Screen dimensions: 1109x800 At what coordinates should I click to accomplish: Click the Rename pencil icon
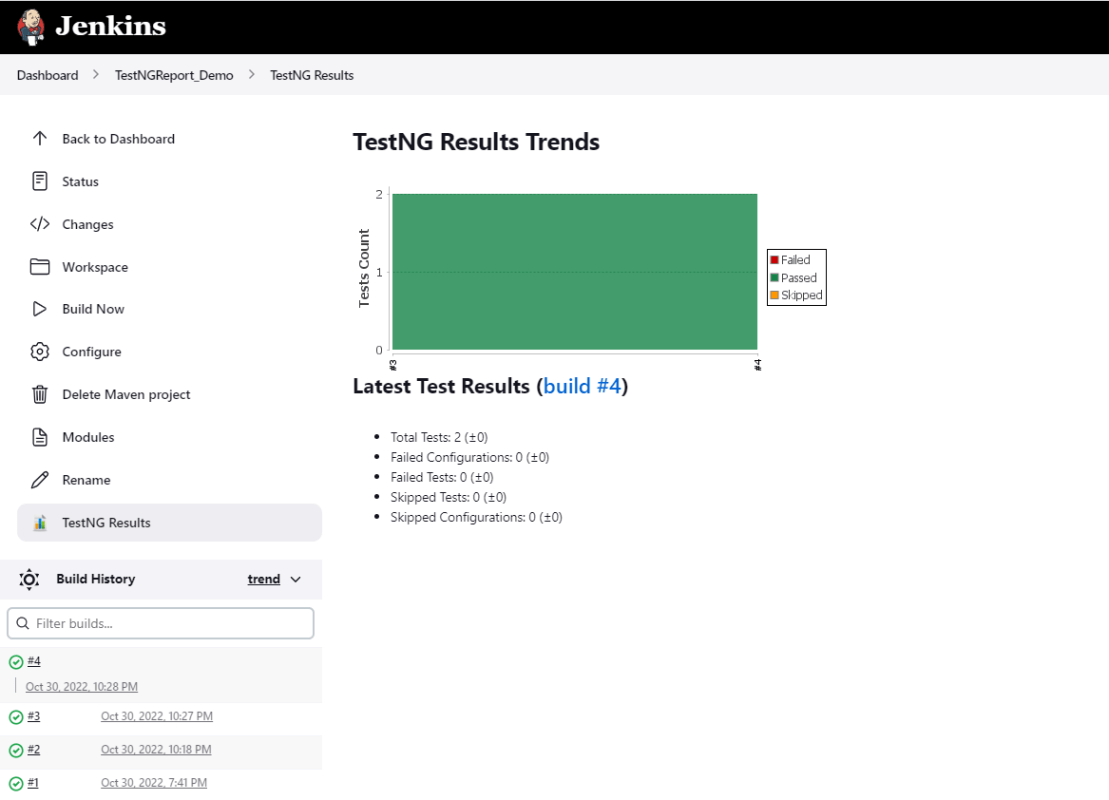pos(40,480)
